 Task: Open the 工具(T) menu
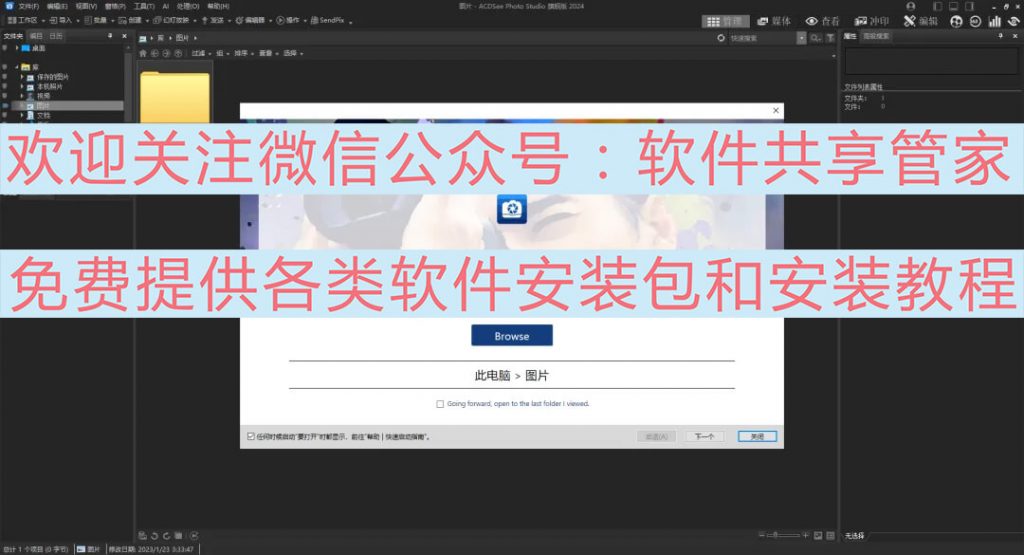(x=144, y=6)
